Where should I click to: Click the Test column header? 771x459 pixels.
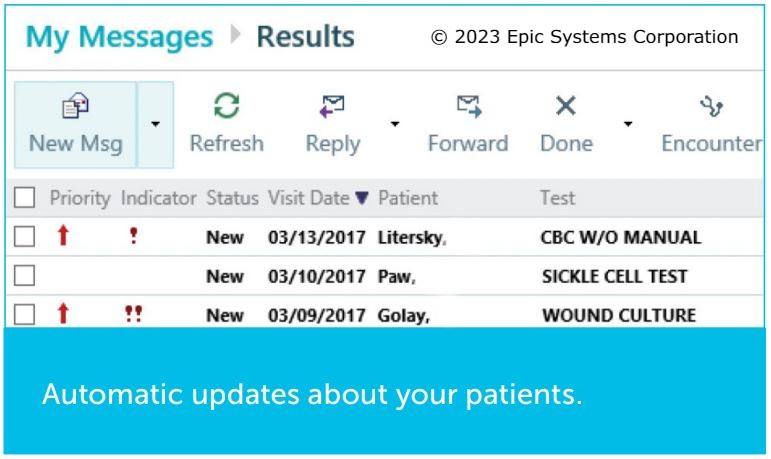pos(557,198)
